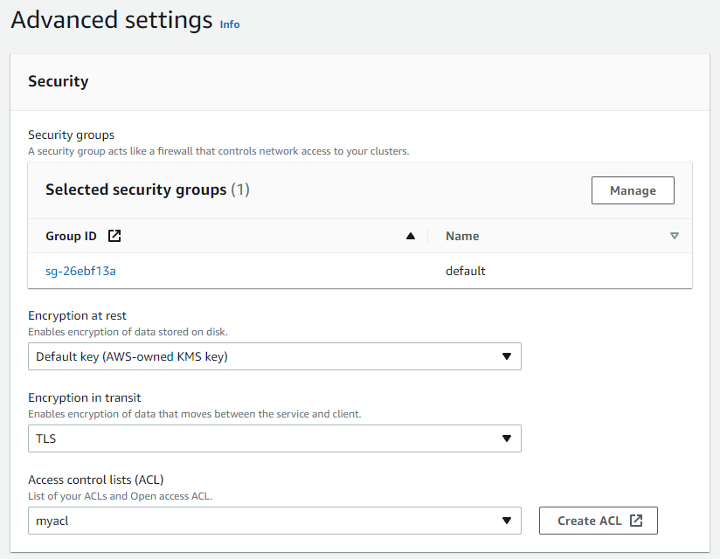
Task: Click the Selected security groups heading
Action: pos(136,190)
